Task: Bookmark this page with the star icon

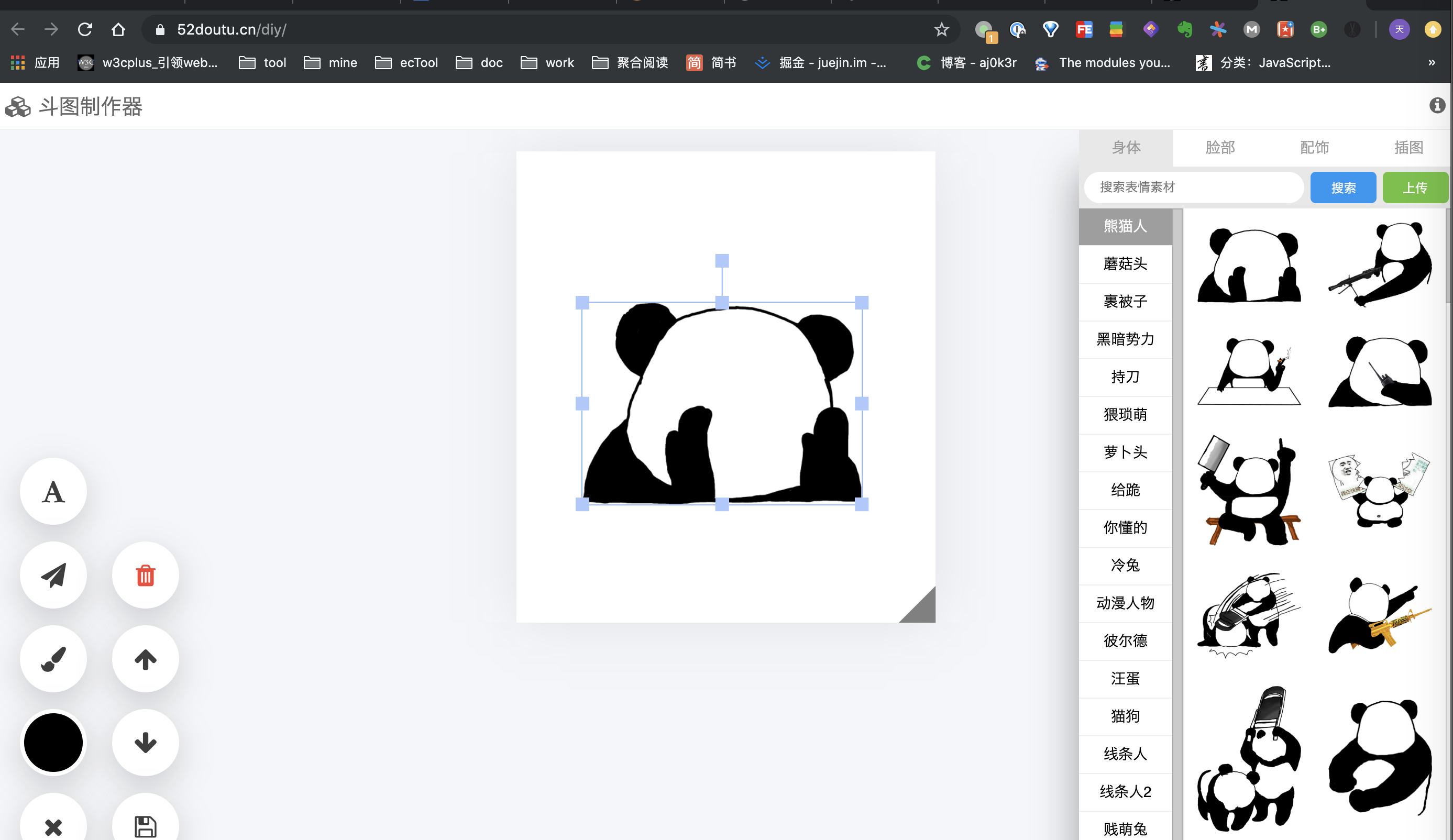Action: tap(941, 29)
